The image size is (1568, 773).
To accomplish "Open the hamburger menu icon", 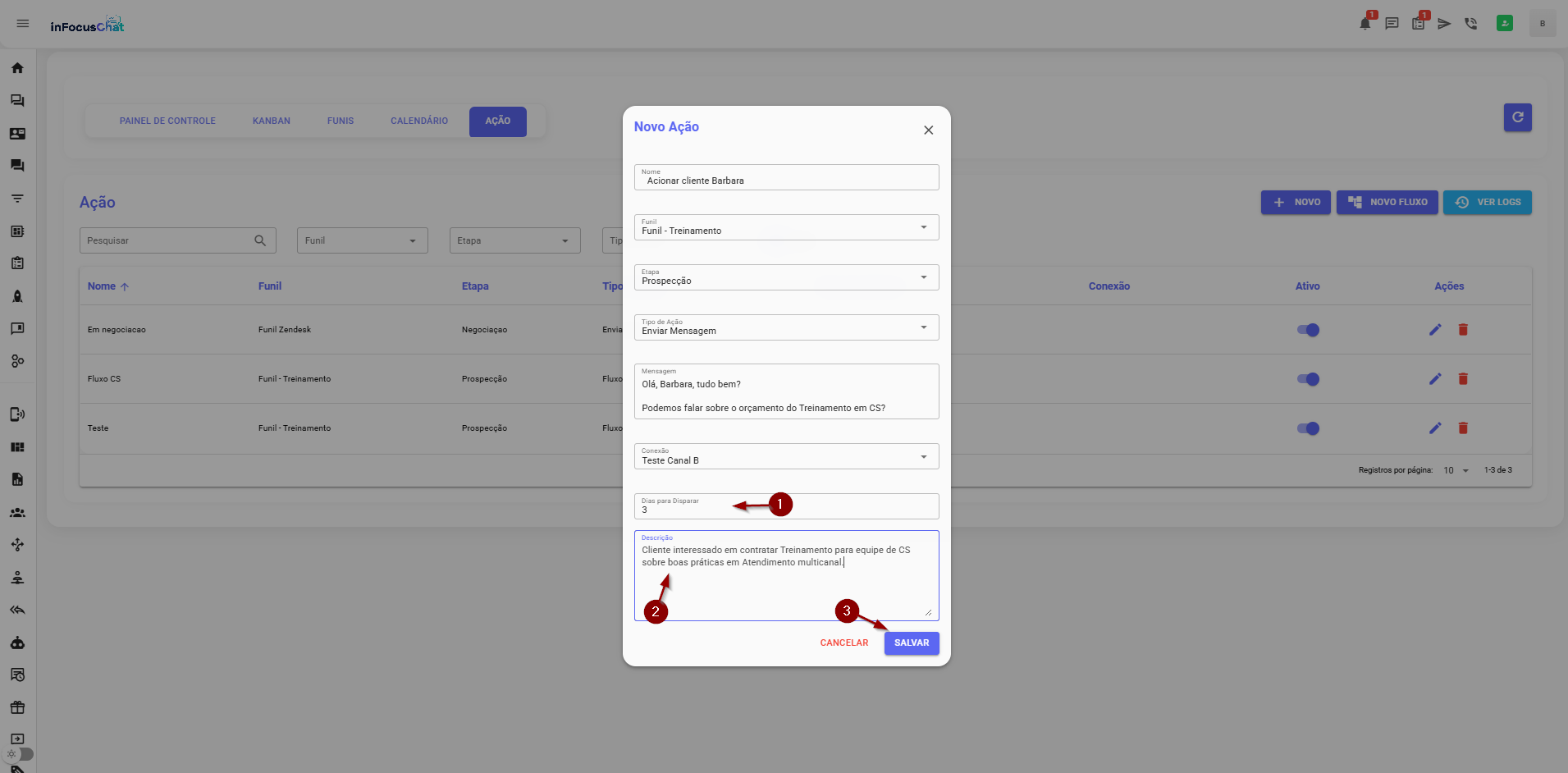I will point(23,24).
